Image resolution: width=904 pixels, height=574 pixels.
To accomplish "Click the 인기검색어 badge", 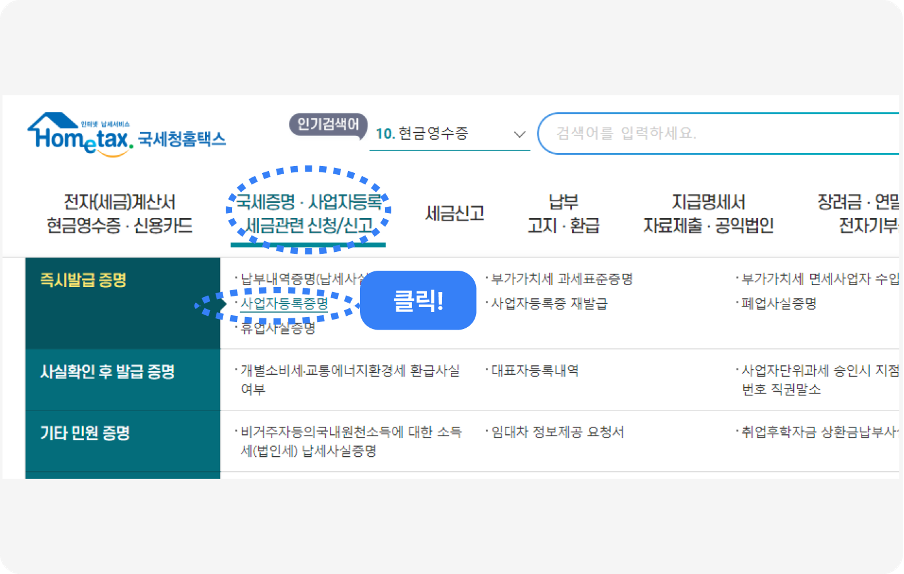I will (x=328, y=124).
